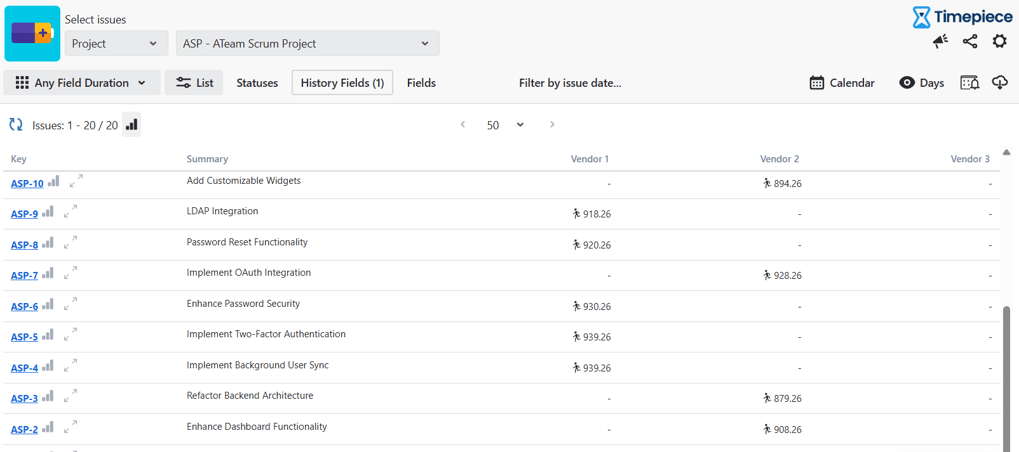Open the Project type dropdown
Image resolution: width=1019 pixels, height=452 pixels.
[x=116, y=44]
